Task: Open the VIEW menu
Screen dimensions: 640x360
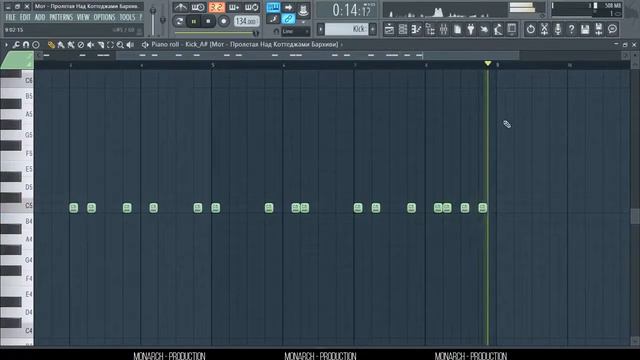Action: click(x=83, y=17)
